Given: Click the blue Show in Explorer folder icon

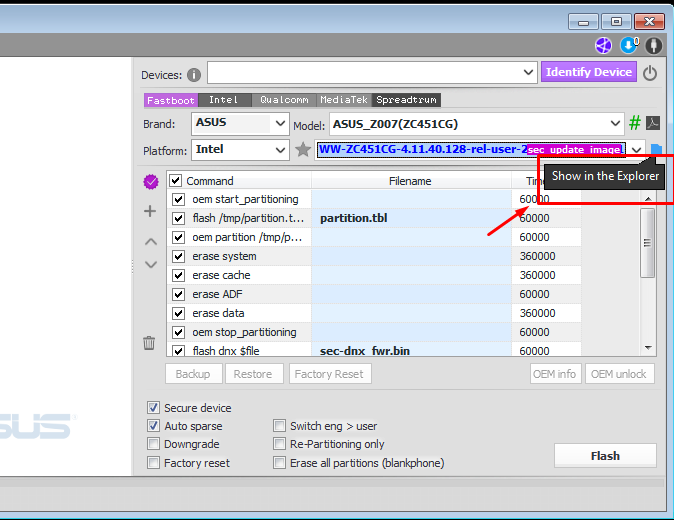Looking at the screenshot, I should (656, 150).
